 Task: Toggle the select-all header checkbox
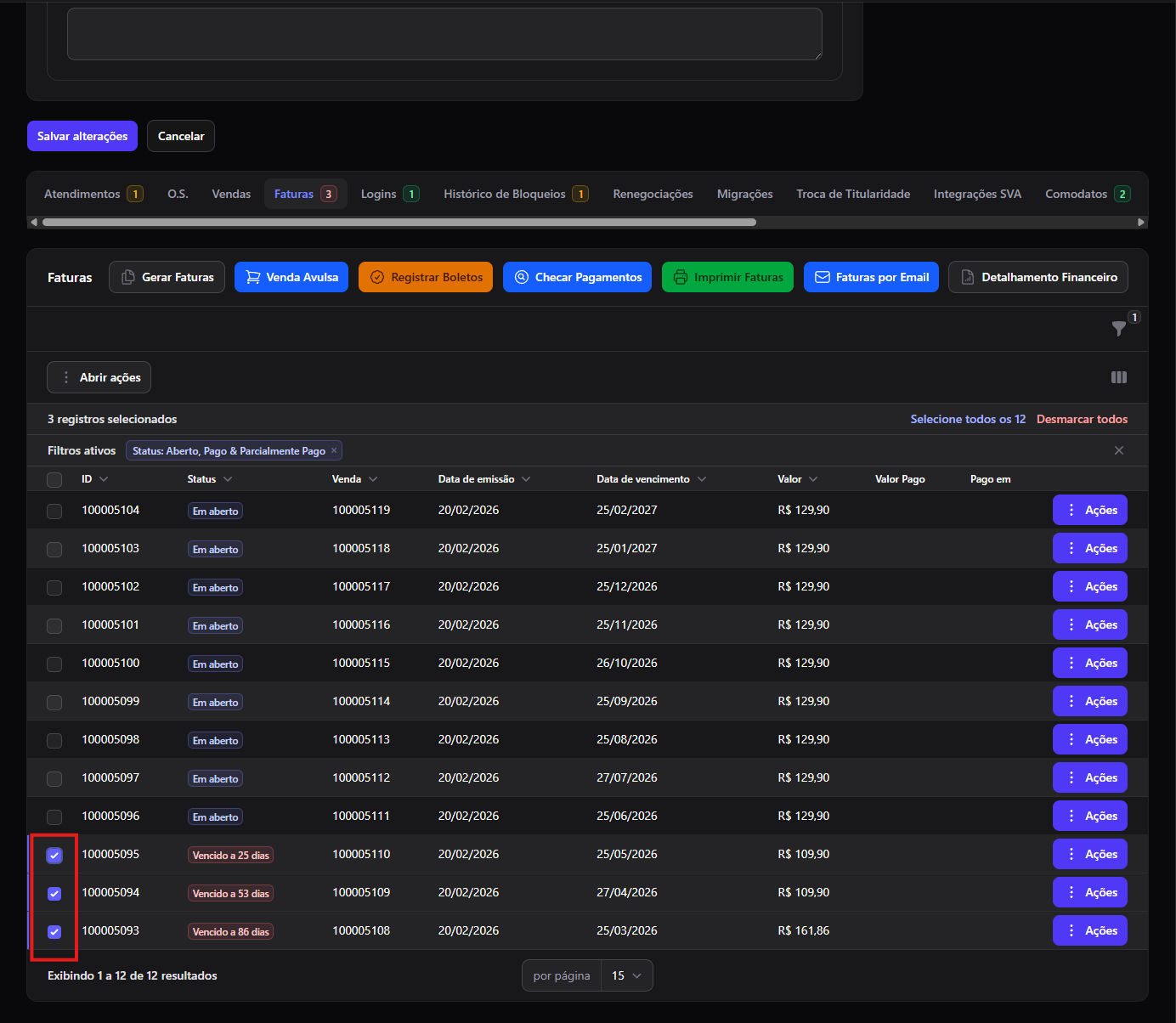tap(54, 479)
